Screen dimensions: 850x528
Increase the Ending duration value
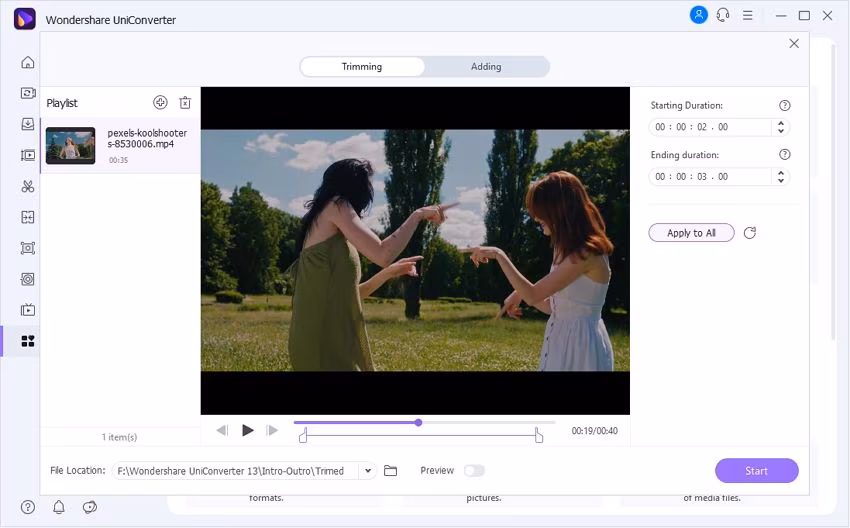[781, 173]
